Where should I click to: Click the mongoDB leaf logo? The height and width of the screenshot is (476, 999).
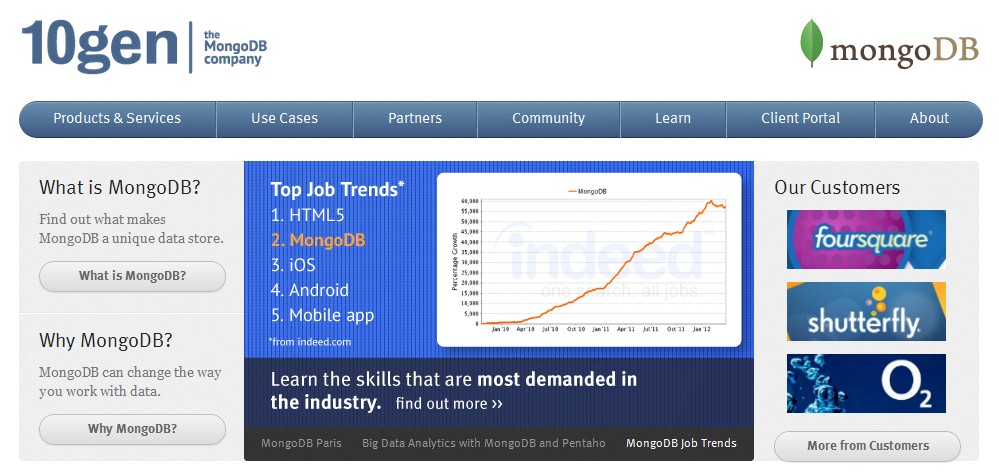[x=889, y=43]
